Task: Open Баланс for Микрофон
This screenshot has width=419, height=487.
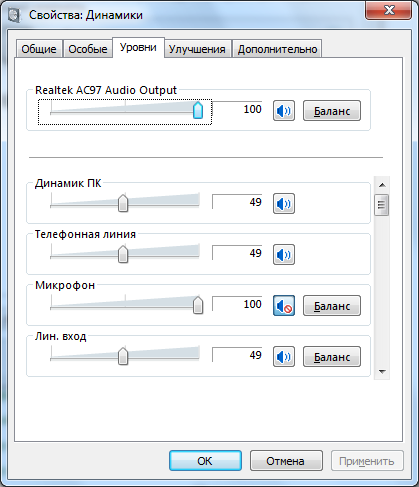Action: (x=332, y=305)
